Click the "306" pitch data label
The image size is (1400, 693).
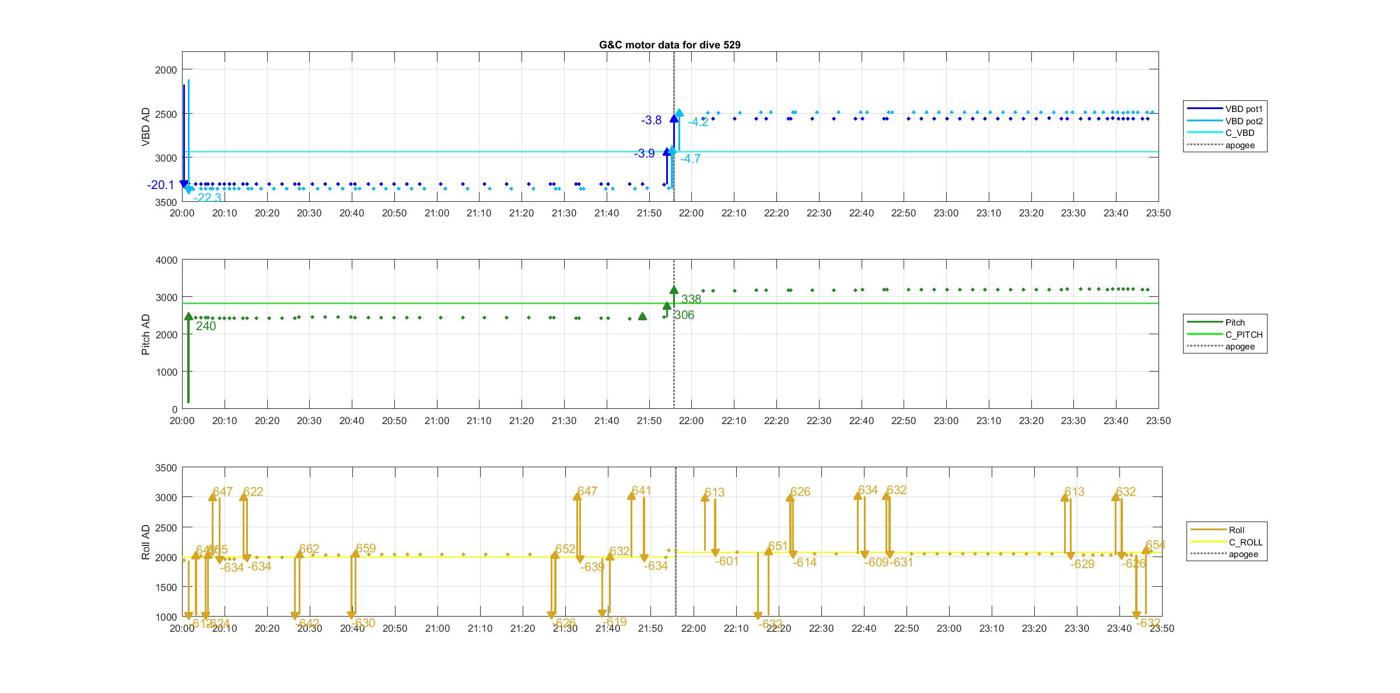[x=684, y=316]
